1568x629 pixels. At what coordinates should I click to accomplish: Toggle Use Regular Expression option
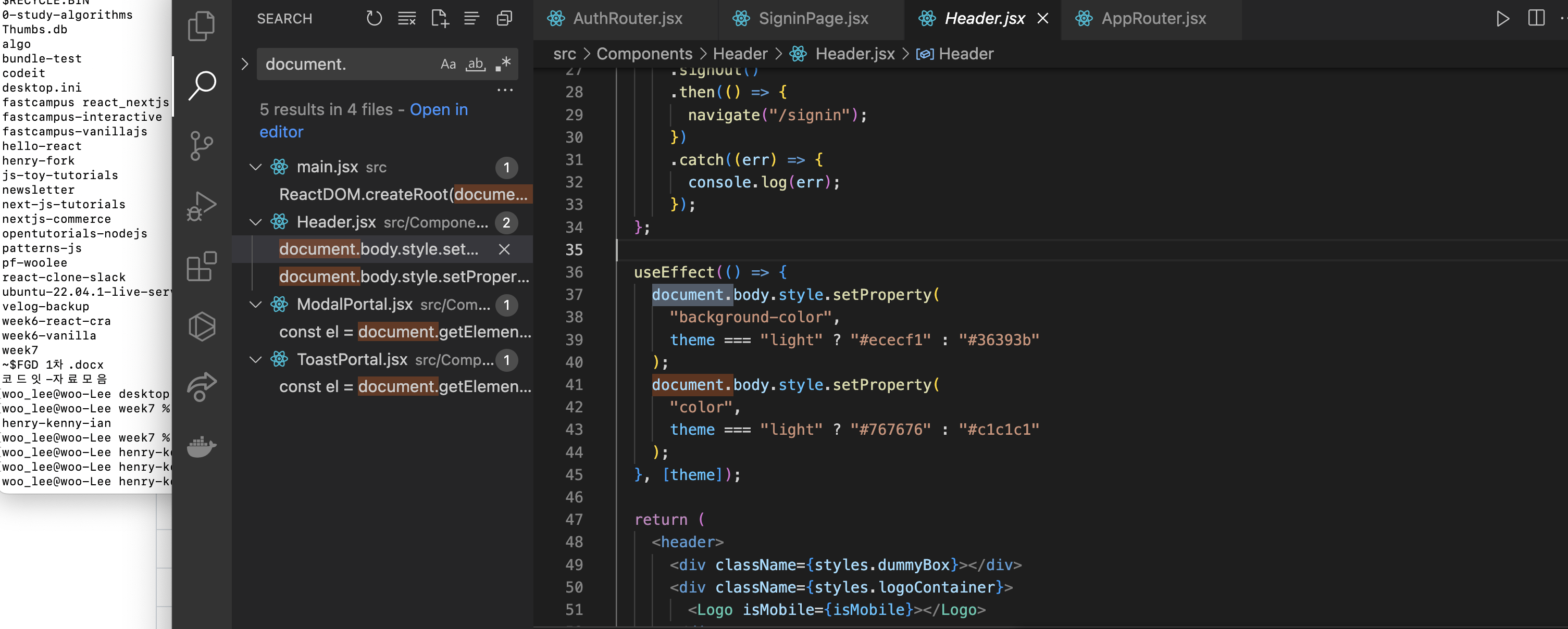(503, 64)
